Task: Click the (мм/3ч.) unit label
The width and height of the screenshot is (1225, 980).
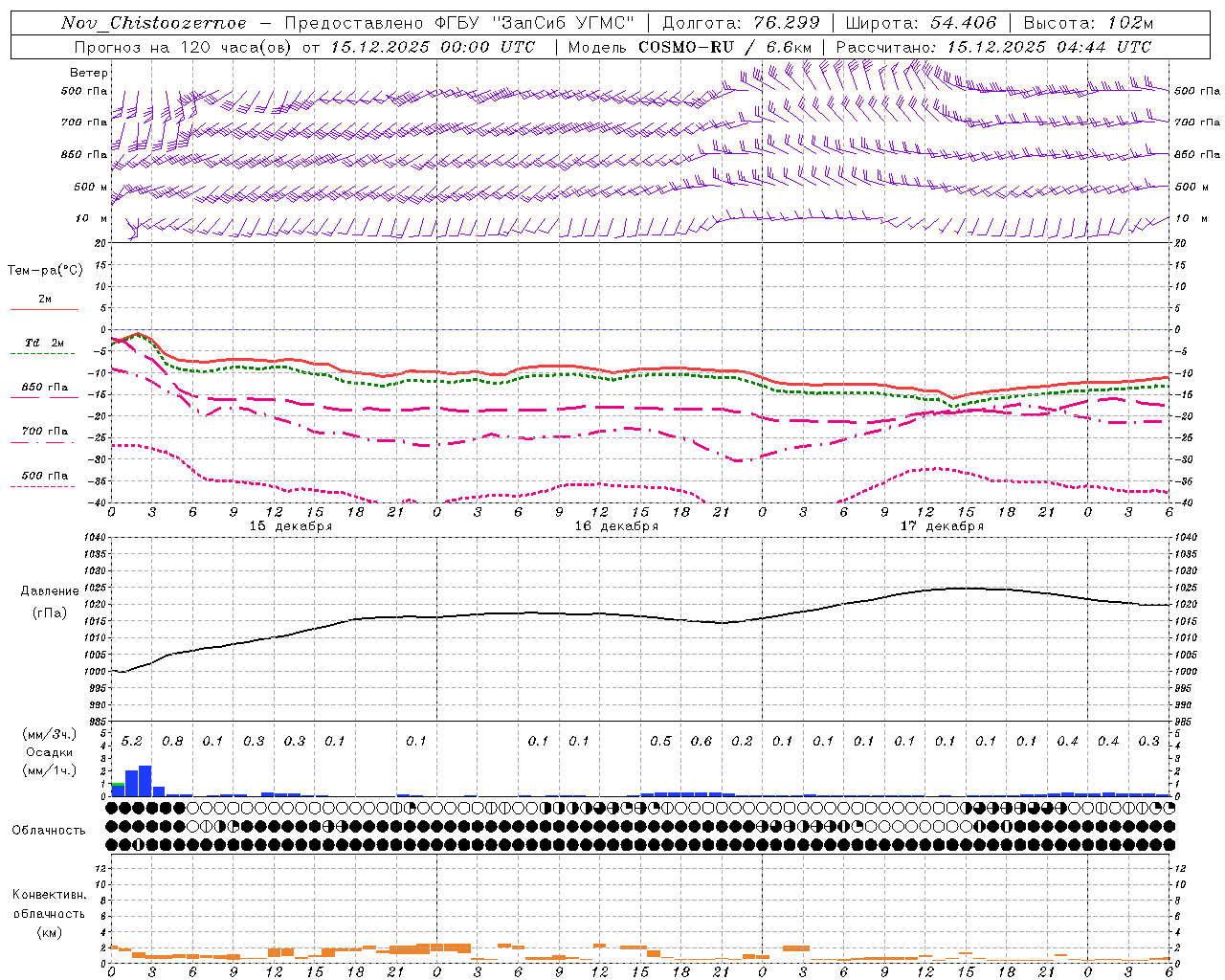Action: [x=49, y=734]
